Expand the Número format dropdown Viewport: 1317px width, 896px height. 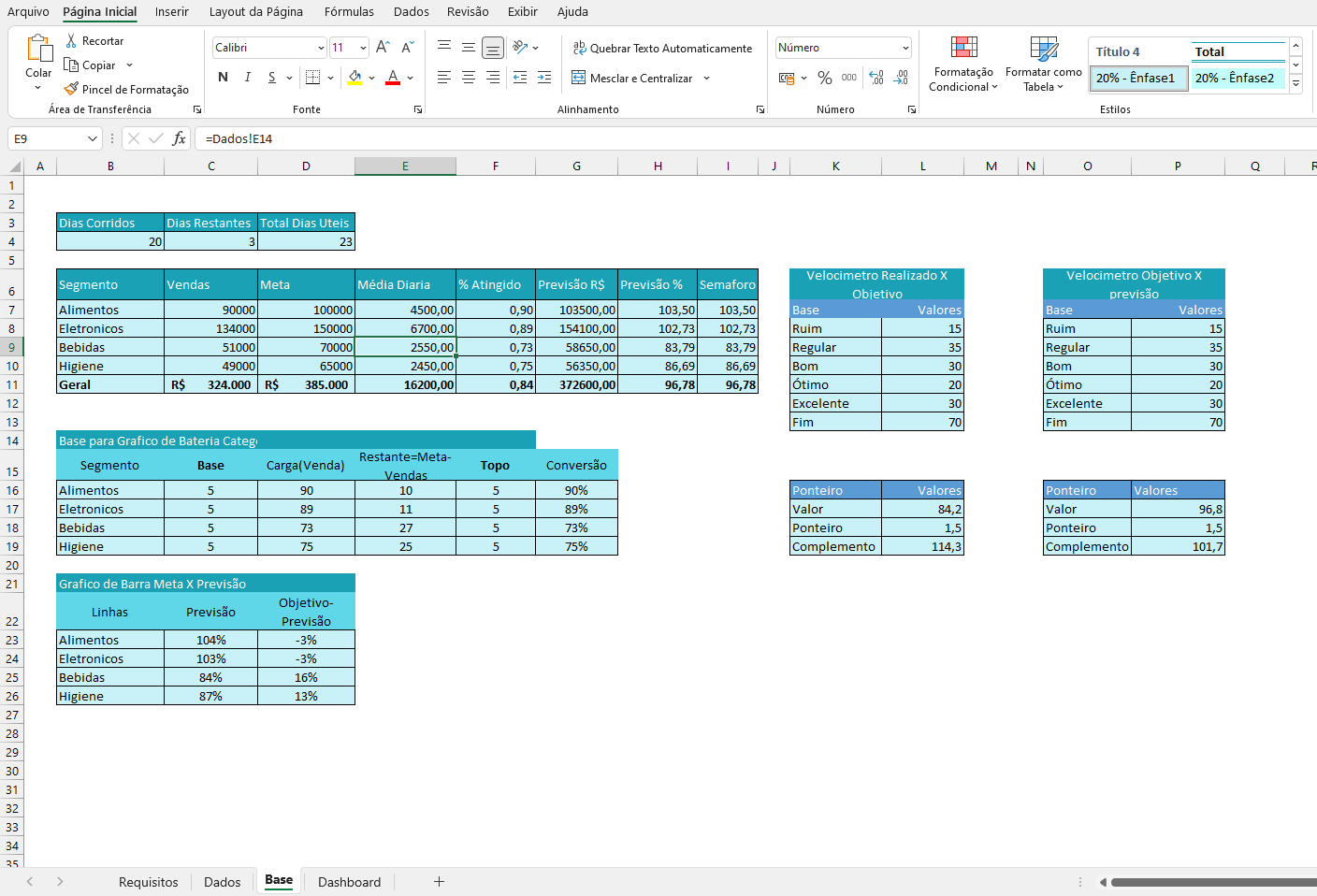[x=905, y=48]
